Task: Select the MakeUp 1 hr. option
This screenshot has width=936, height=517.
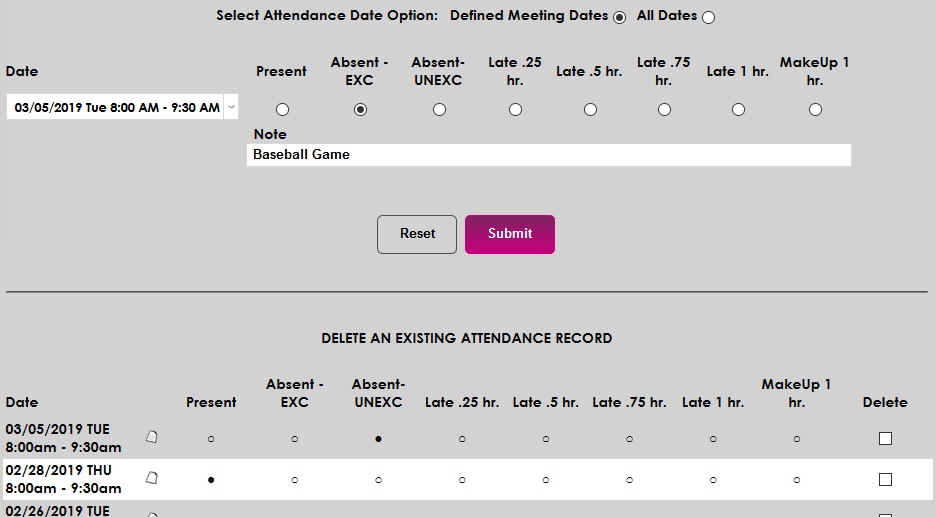Action: (815, 109)
